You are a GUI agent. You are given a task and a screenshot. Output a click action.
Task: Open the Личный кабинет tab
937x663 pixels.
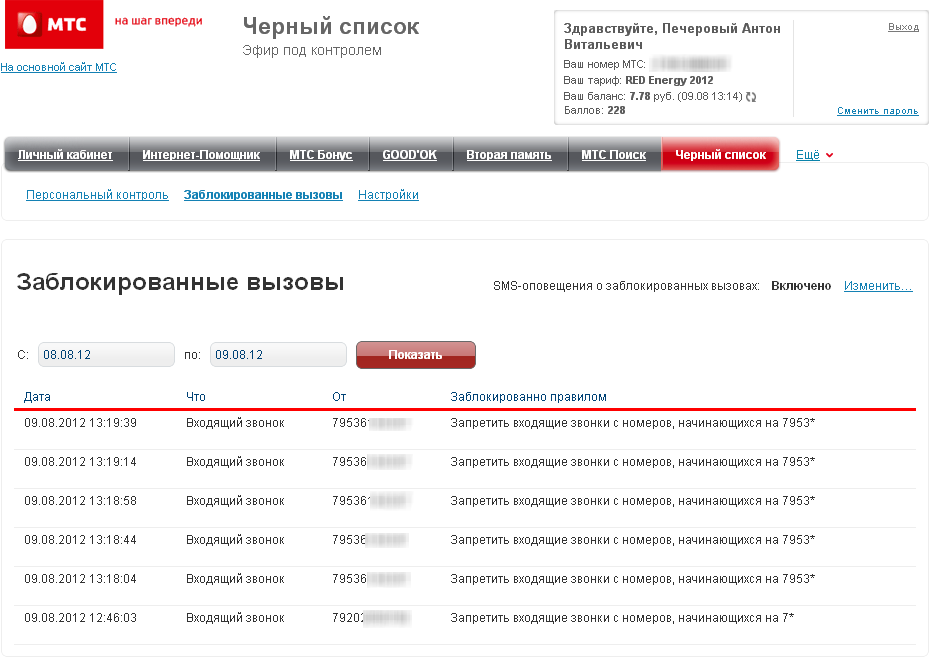point(65,155)
